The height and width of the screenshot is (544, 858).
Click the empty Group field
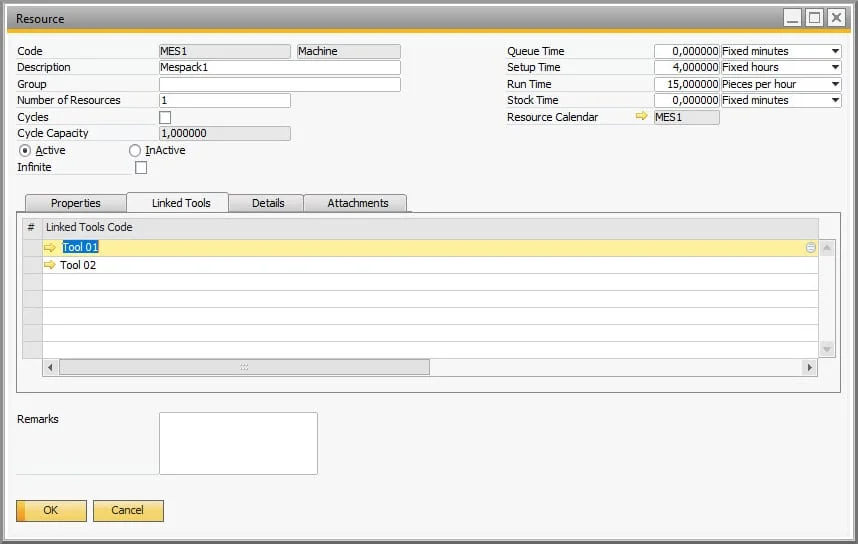(x=280, y=84)
